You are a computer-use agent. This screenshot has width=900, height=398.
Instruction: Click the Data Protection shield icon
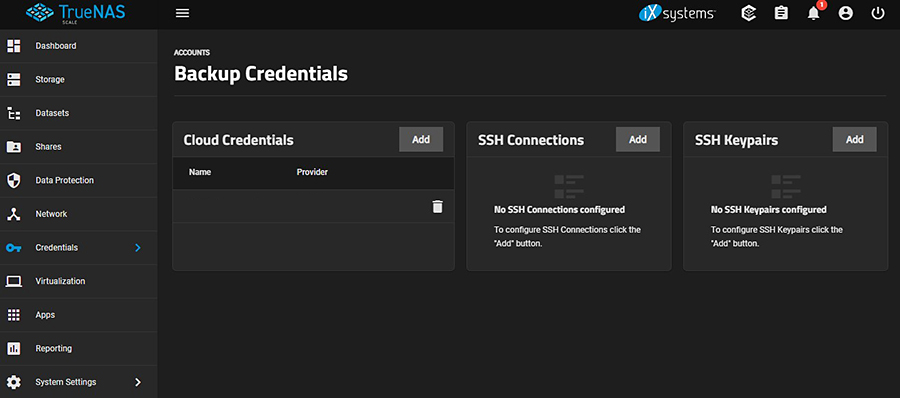(x=14, y=180)
